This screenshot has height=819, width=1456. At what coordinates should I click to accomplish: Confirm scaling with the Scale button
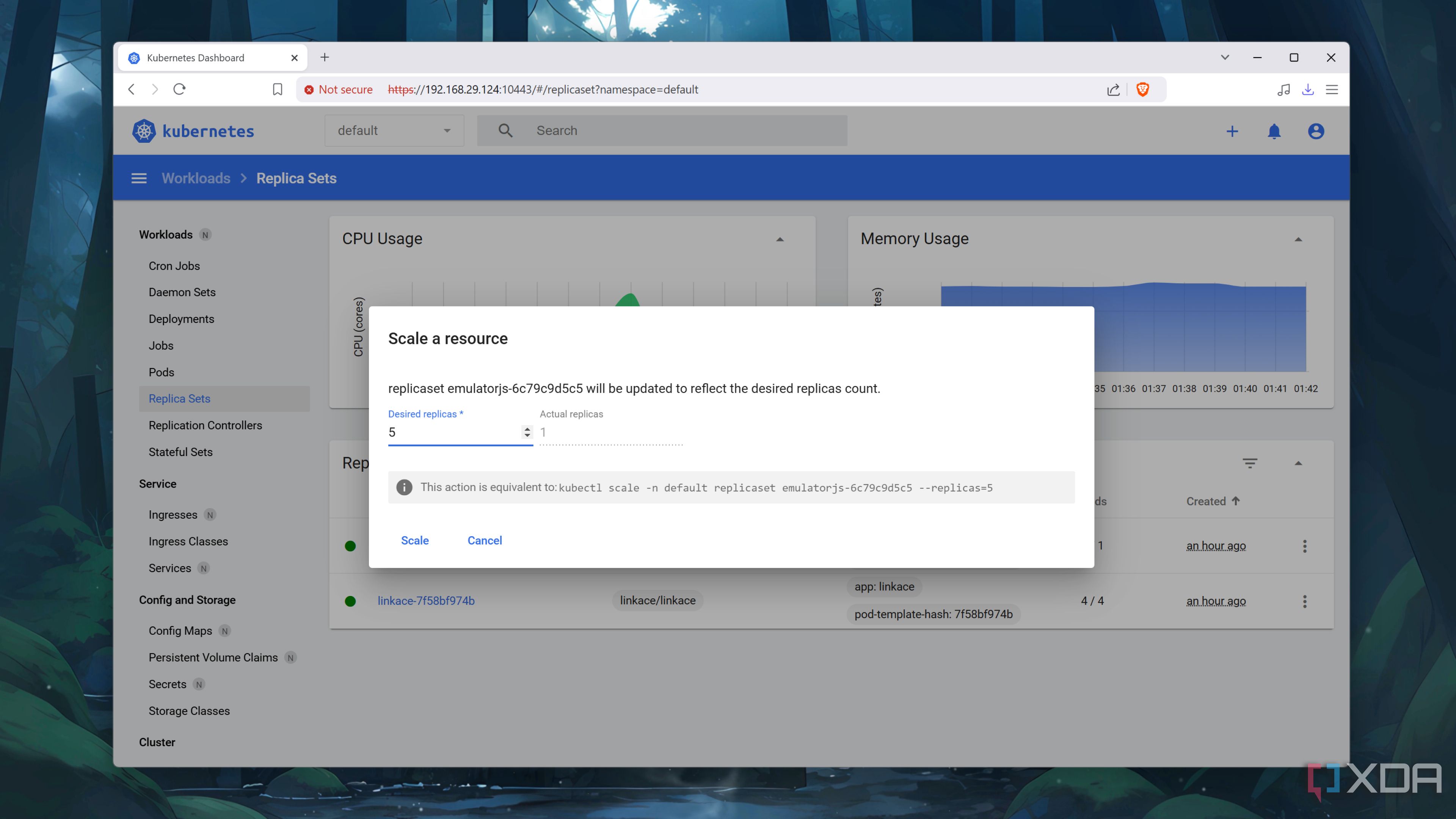[415, 540]
